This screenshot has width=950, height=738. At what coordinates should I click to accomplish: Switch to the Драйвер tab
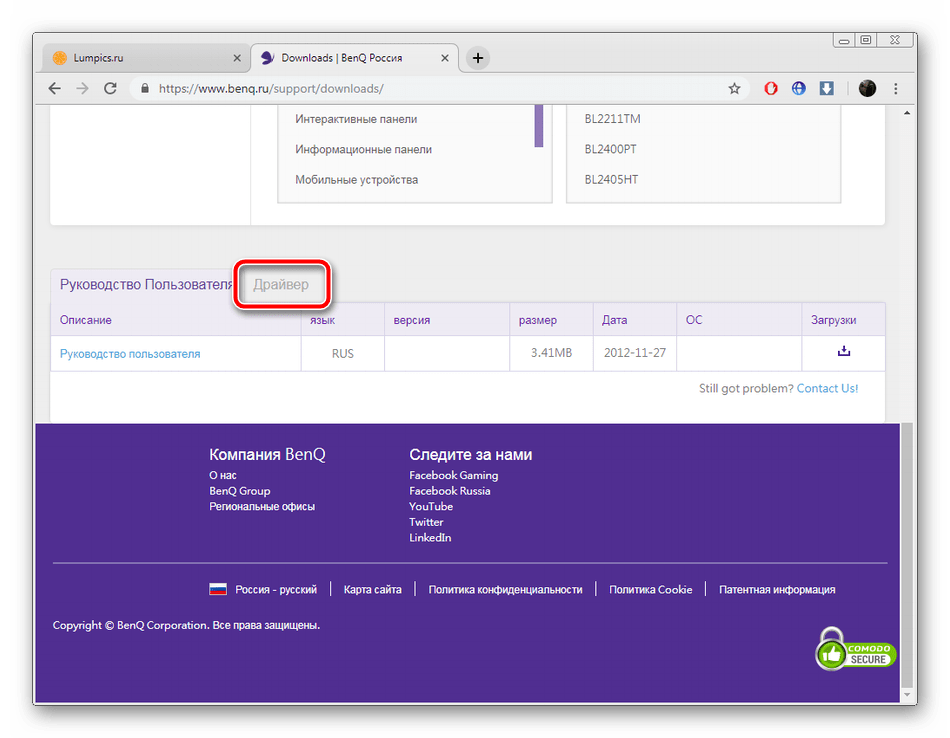[x=281, y=285]
